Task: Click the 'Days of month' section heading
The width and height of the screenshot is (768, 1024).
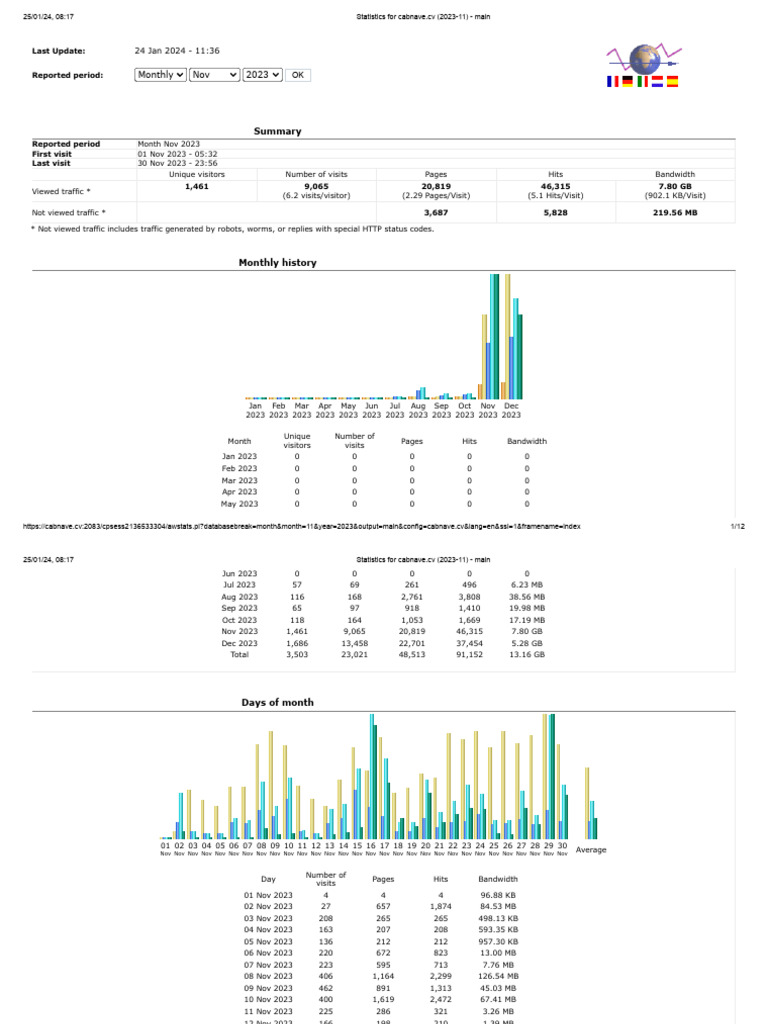Action: tap(278, 703)
